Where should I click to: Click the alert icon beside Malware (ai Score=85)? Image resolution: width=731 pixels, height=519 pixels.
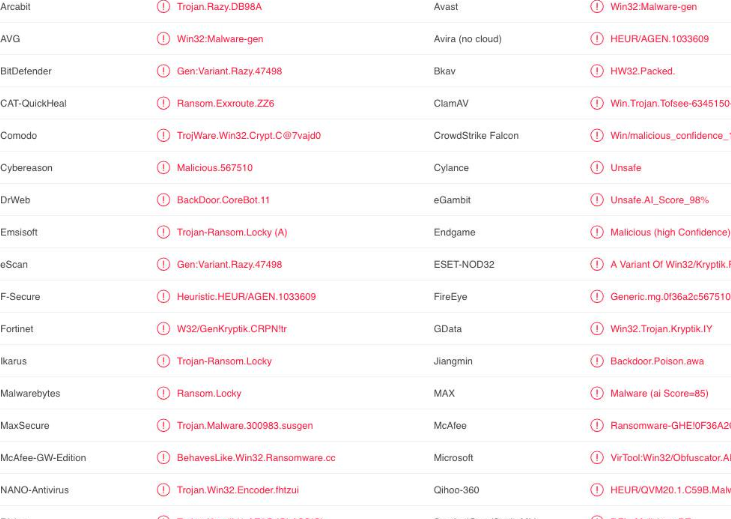(597, 393)
